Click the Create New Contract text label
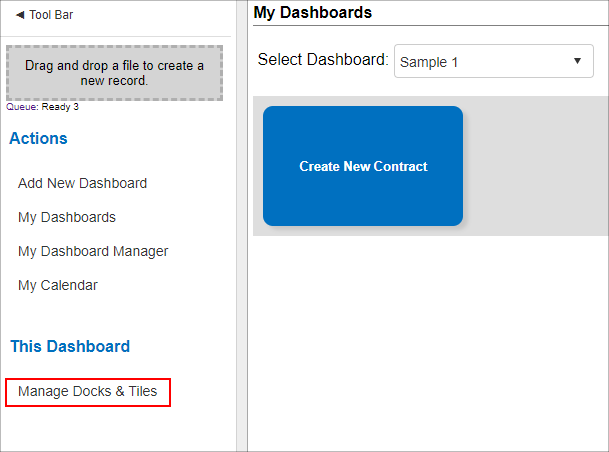The height and width of the screenshot is (452, 609). click(x=363, y=166)
